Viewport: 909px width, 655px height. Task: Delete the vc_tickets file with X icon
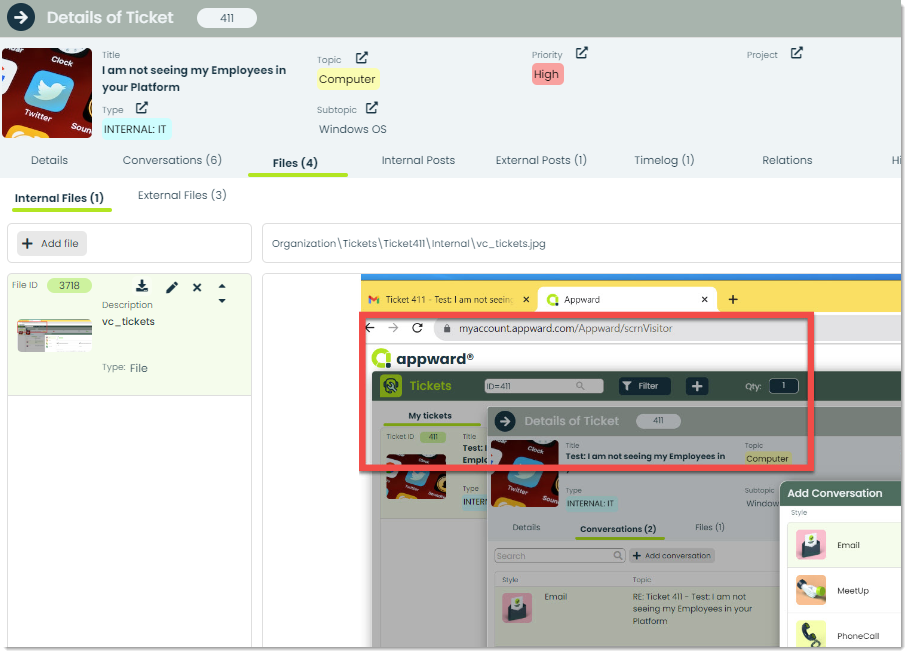(197, 288)
